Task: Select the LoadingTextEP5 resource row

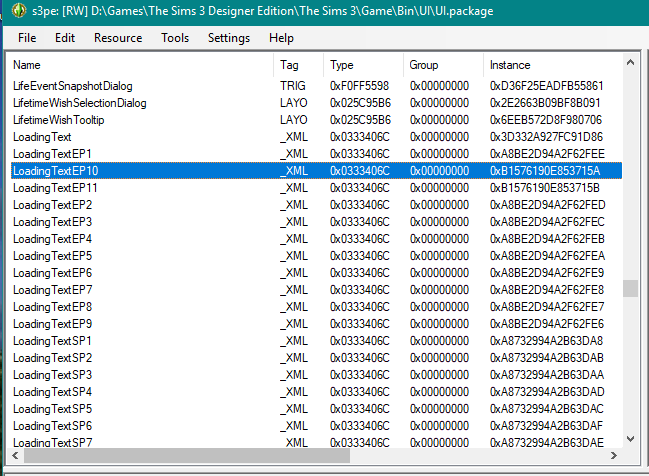Action: pyautogui.click(x=316, y=256)
